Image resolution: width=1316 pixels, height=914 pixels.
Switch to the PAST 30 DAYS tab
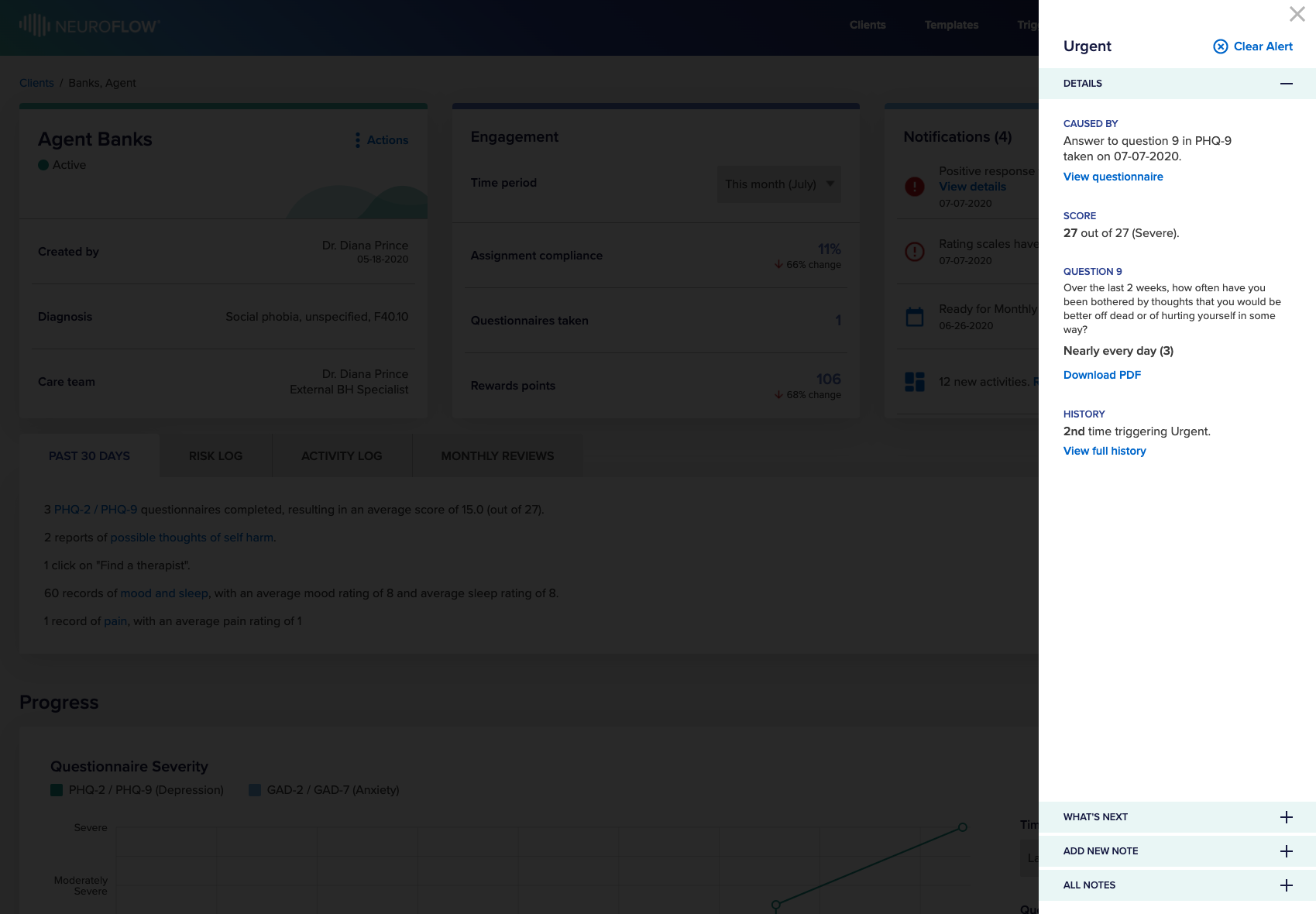click(89, 456)
